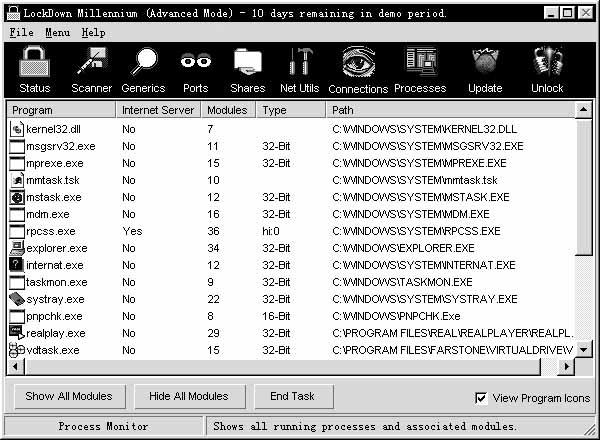Open the Scanner tool

91,70
